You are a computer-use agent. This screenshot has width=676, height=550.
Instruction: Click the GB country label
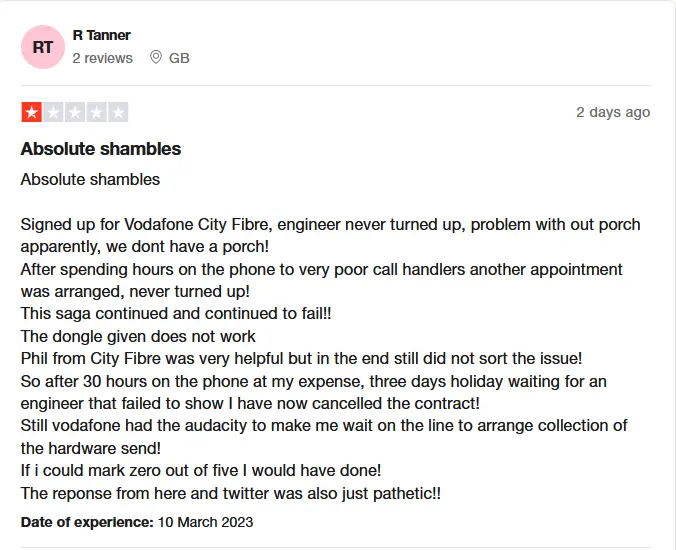click(x=179, y=58)
